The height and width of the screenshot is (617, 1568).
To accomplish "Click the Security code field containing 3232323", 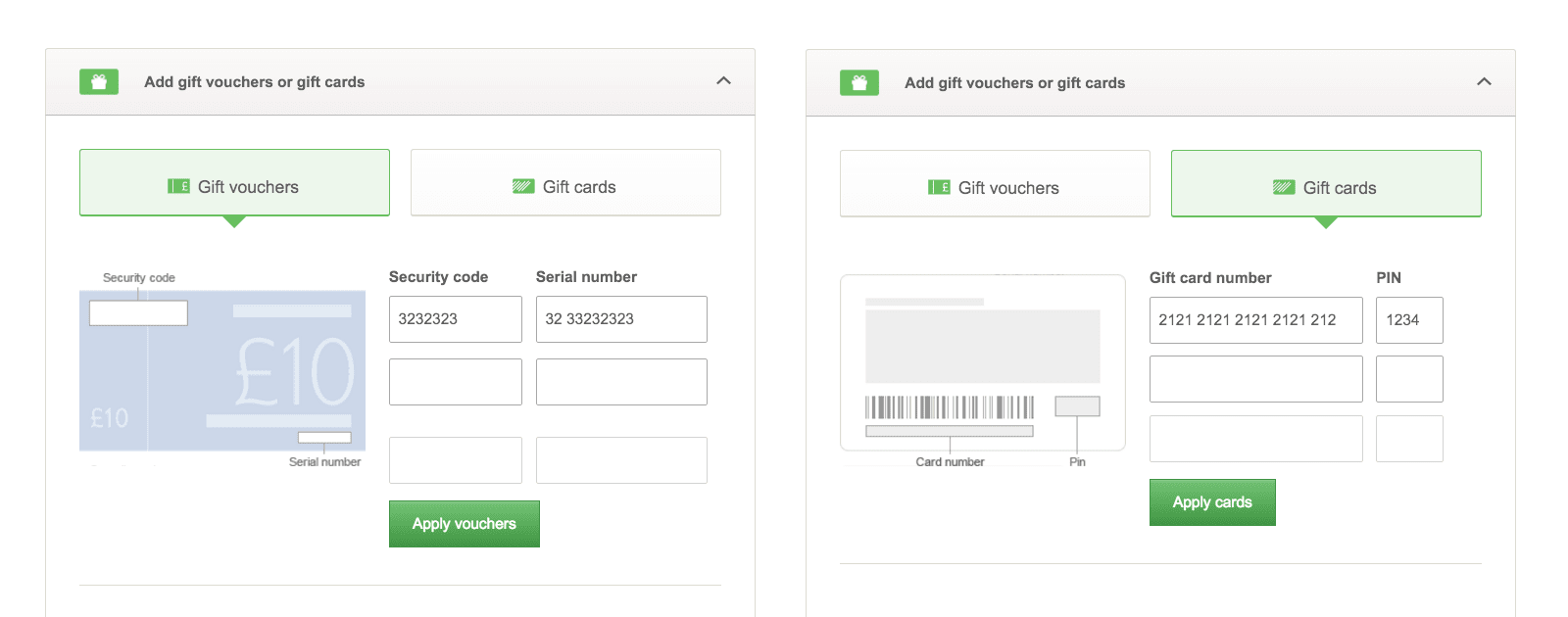I will pyautogui.click(x=455, y=319).
